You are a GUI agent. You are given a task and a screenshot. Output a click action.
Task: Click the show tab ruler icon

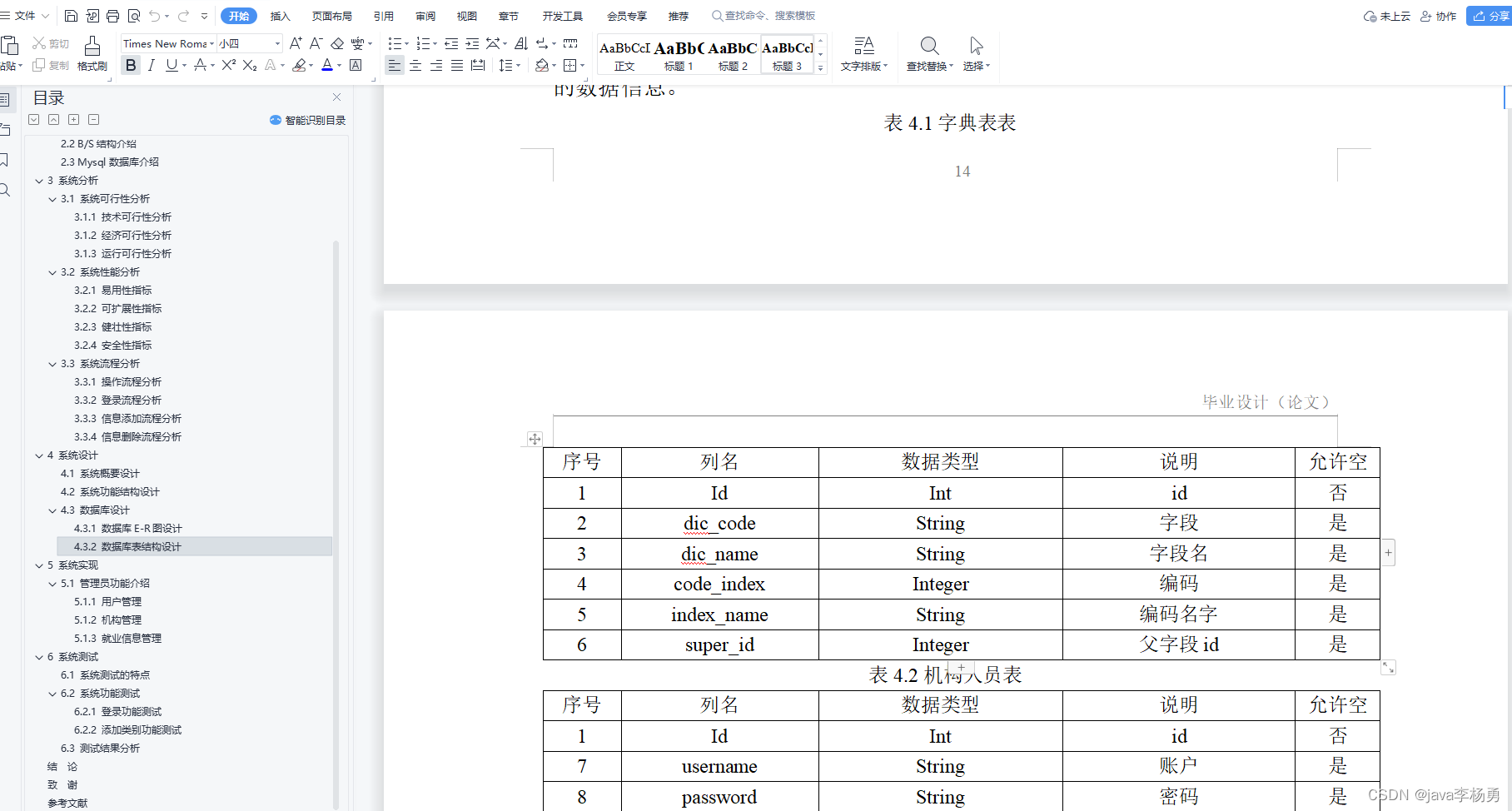tap(570, 43)
